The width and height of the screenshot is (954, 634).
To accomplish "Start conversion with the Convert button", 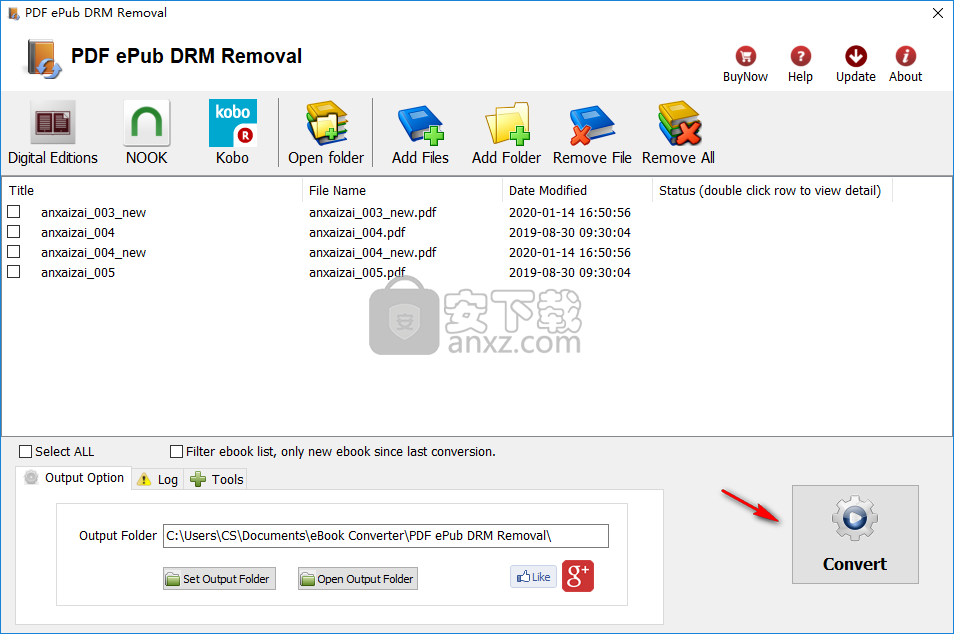I will tap(855, 534).
